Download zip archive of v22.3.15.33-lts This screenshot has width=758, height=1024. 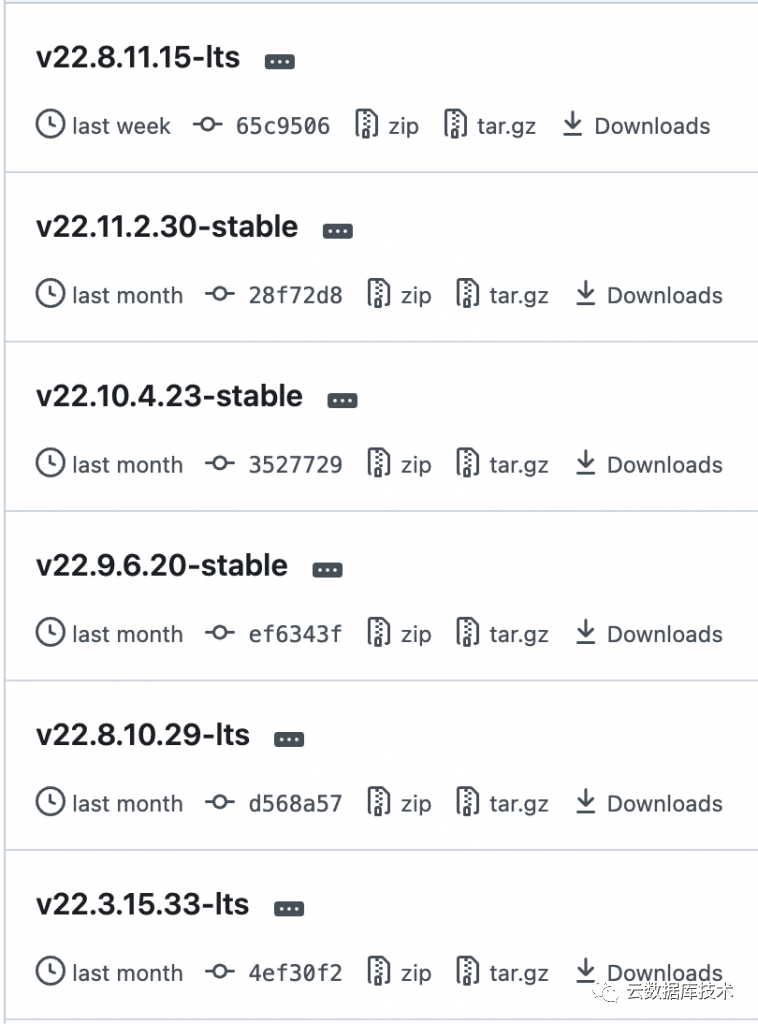pos(415,973)
